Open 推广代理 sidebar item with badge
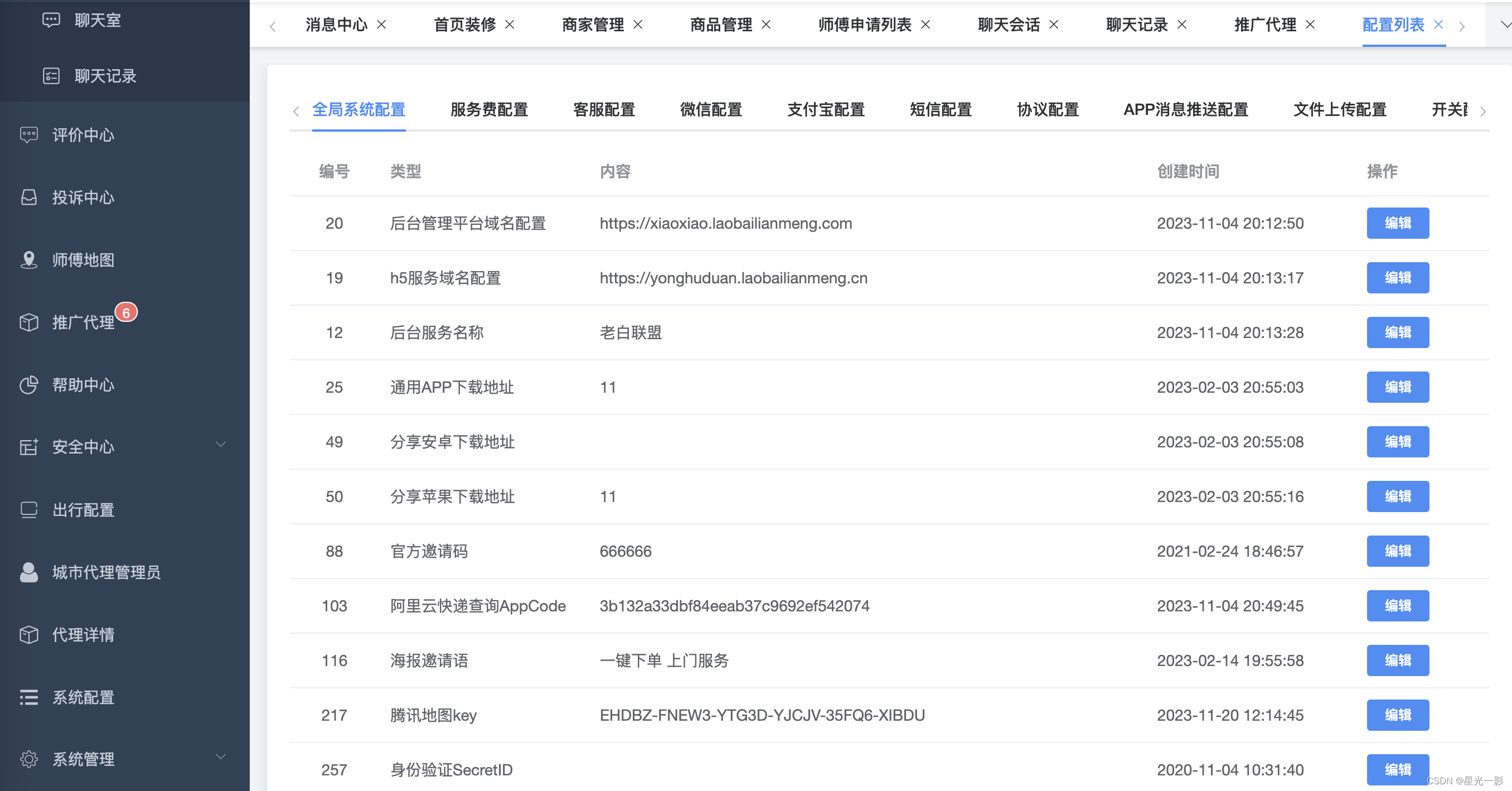Viewport: 1512px width, 791px height. (x=83, y=322)
